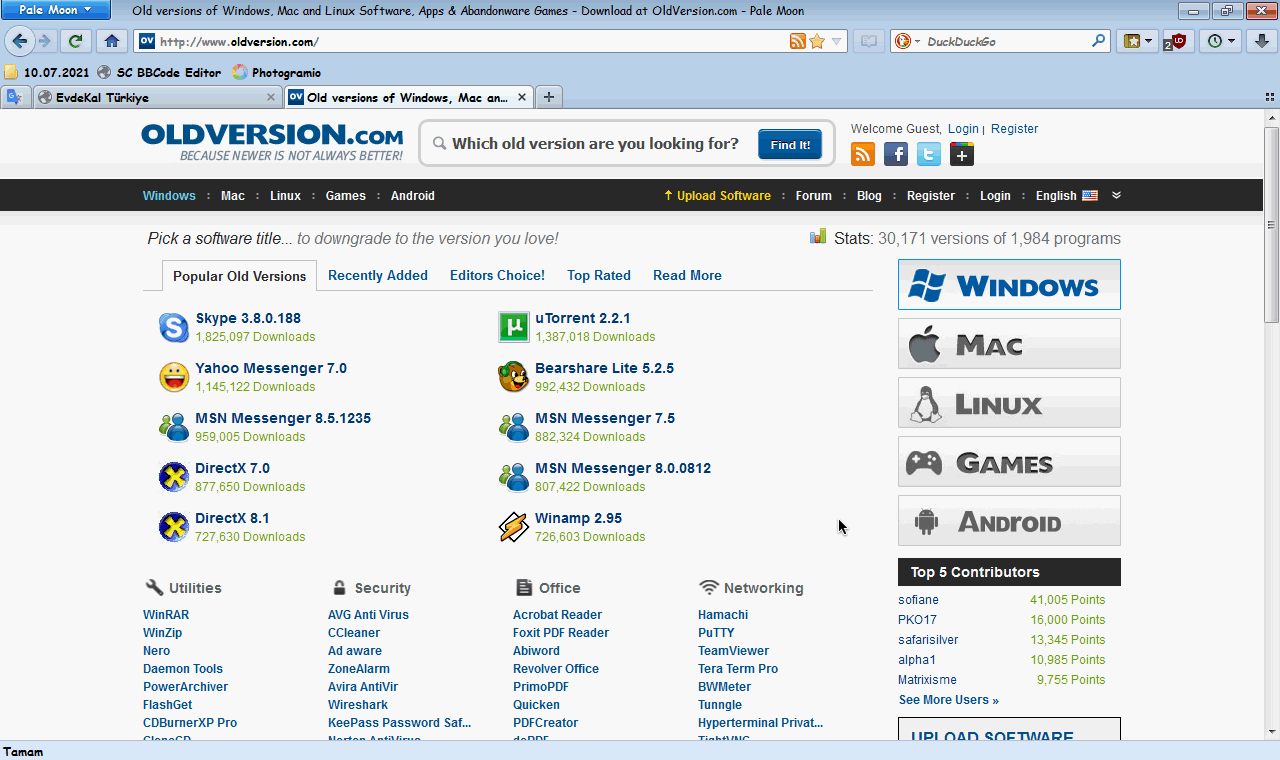Open WinRAR utilities link
Screen dimensions: 1280x760
click(x=166, y=615)
